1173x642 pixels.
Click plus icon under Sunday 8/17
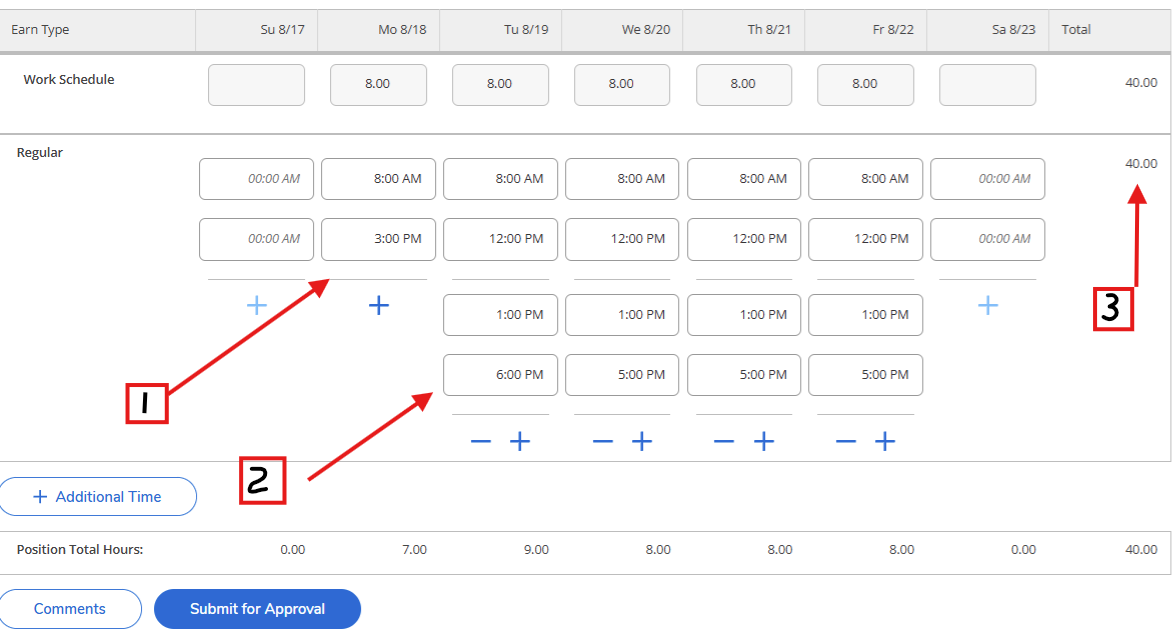256,306
